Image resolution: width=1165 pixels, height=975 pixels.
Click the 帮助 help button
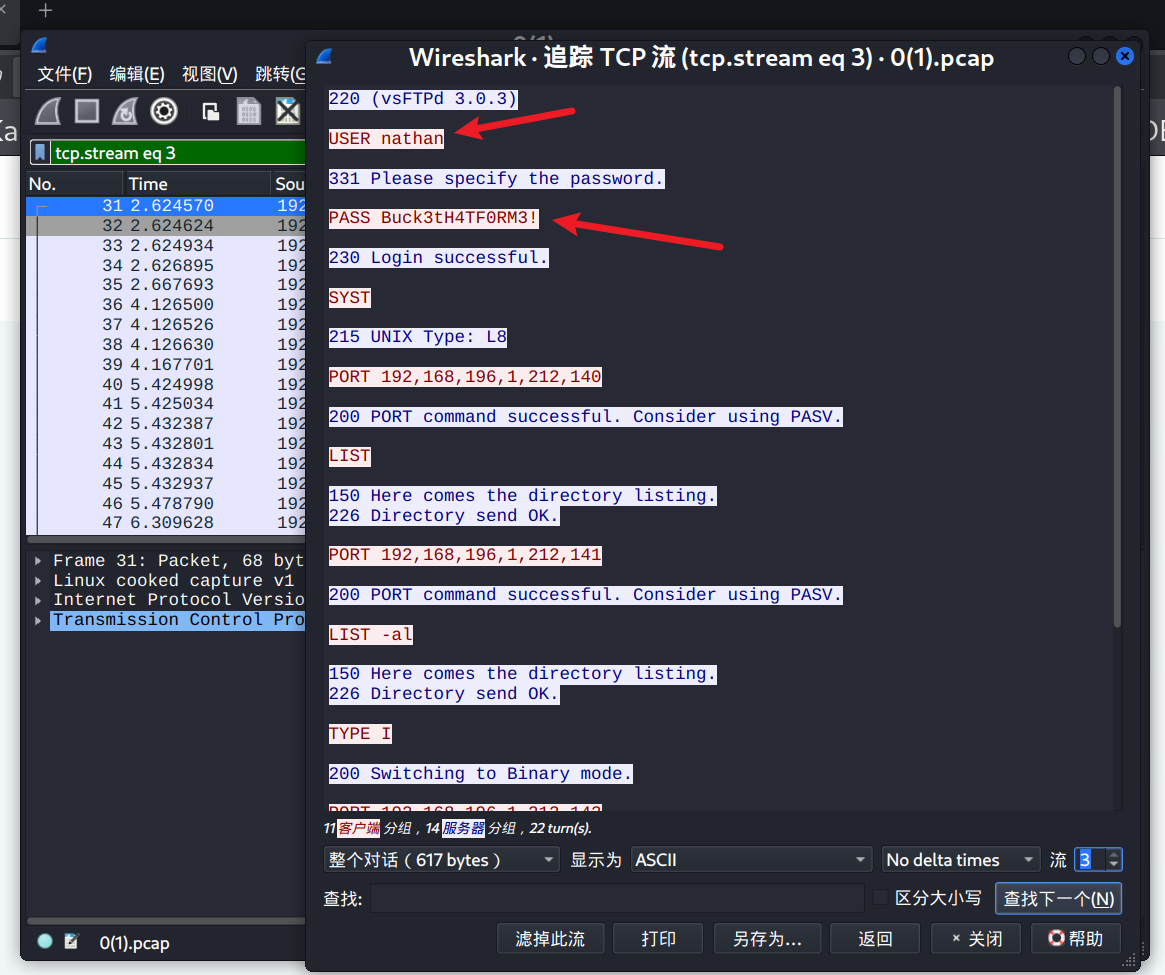coord(1076,939)
